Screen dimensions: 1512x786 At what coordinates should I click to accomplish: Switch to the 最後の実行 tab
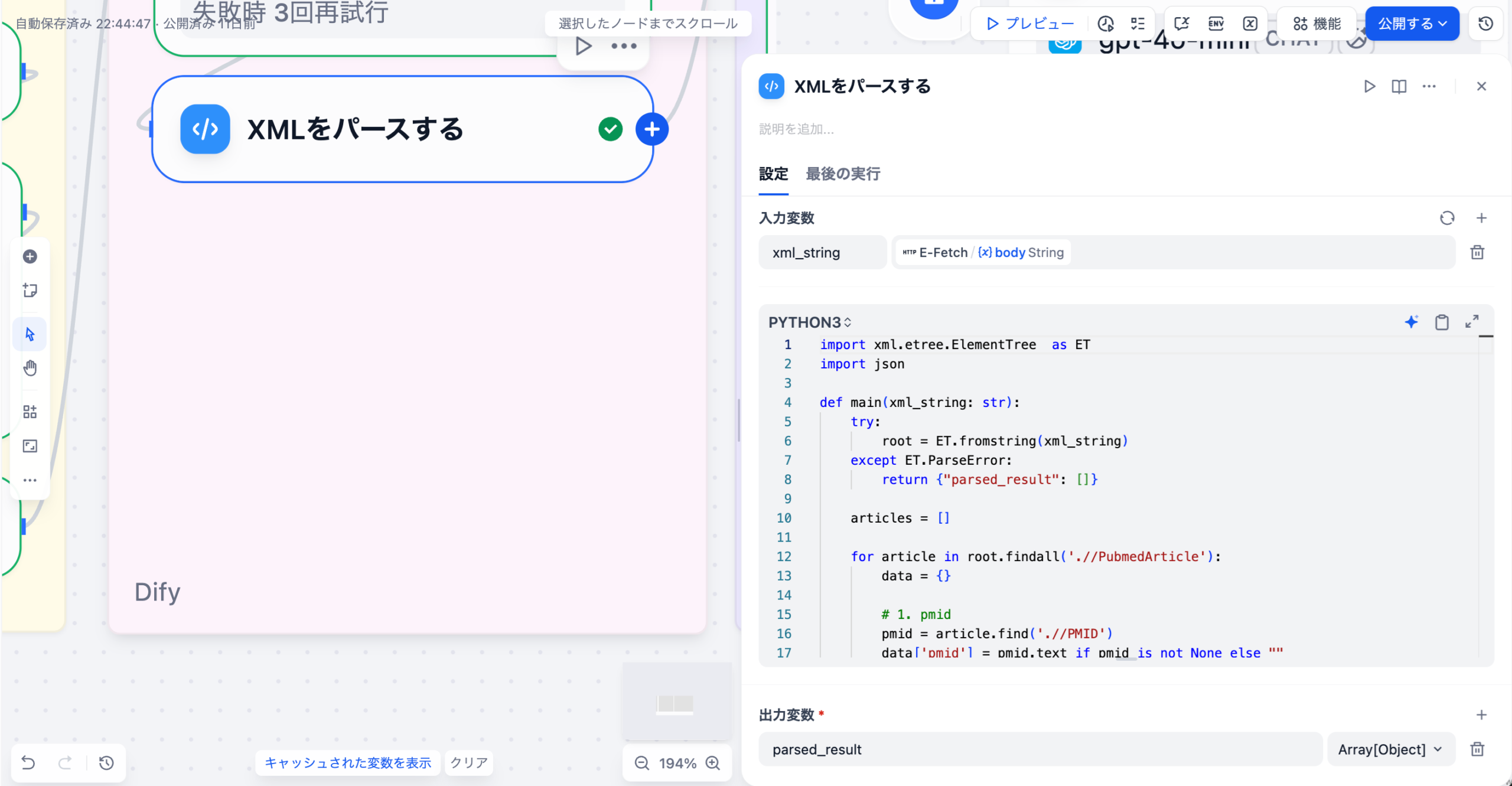coord(842,174)
